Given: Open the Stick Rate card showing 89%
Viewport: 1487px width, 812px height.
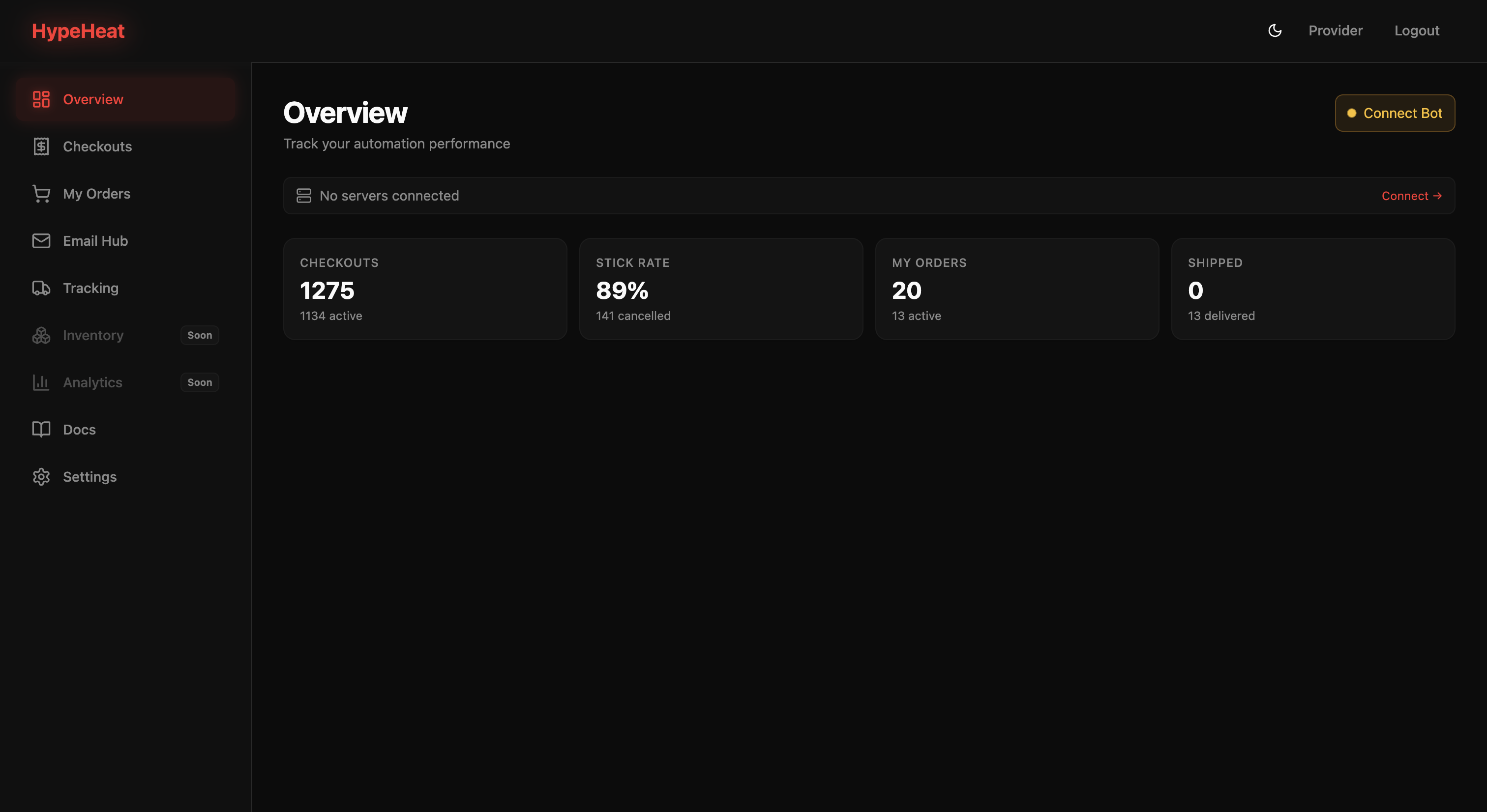Looking at the screenshot, I should click(721, 289).
